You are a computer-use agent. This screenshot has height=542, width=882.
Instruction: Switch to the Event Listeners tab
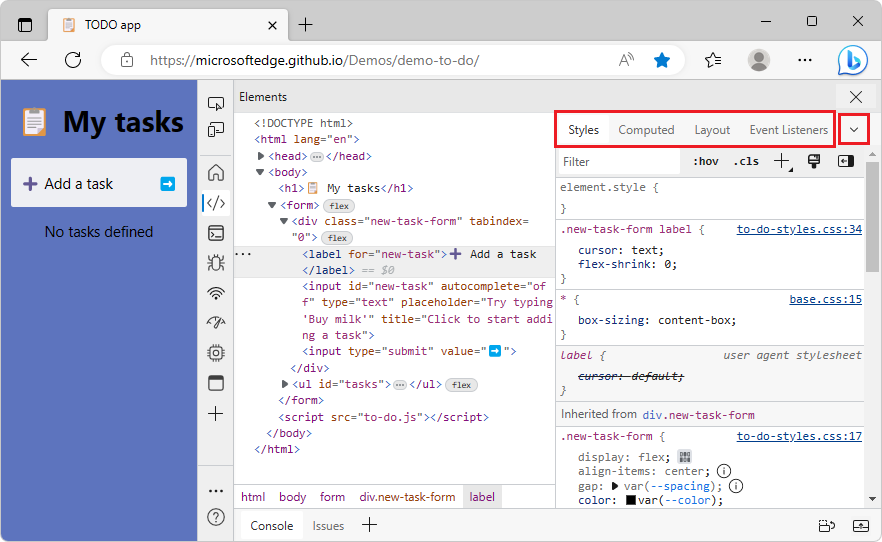[x=789, y=130]
